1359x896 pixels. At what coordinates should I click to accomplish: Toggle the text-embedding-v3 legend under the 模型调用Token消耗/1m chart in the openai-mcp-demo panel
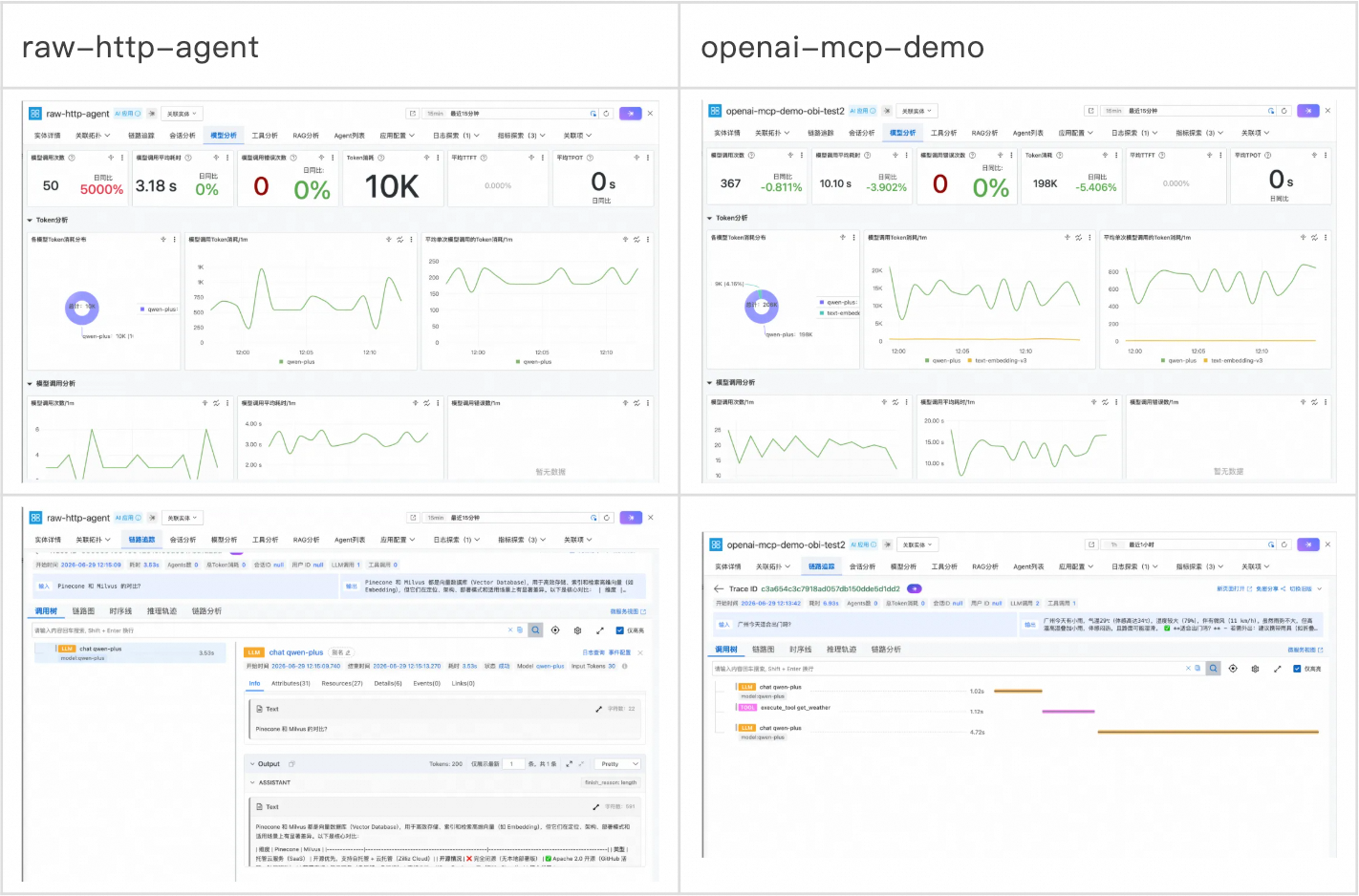point(998,361)
